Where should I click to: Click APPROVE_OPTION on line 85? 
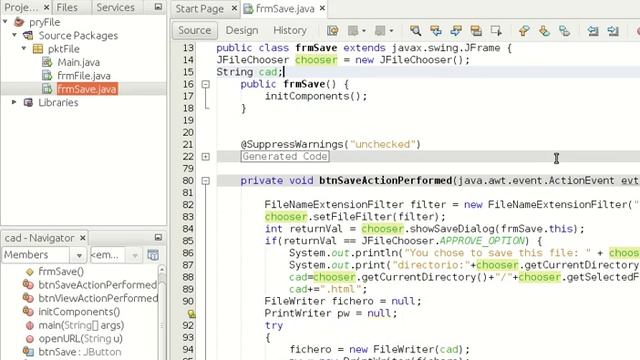coord(482,241)
